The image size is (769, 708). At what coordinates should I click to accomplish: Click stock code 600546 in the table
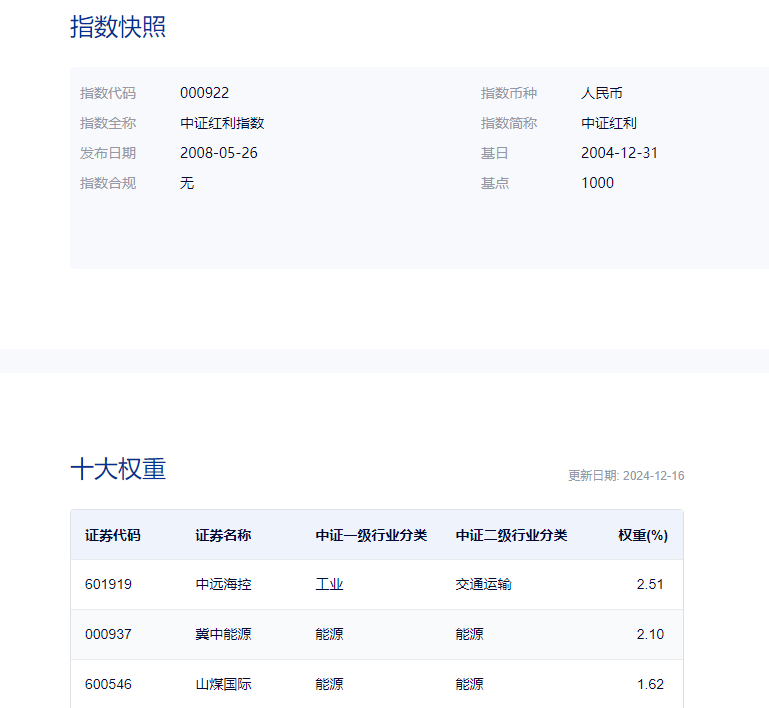(x=108, y=684)
